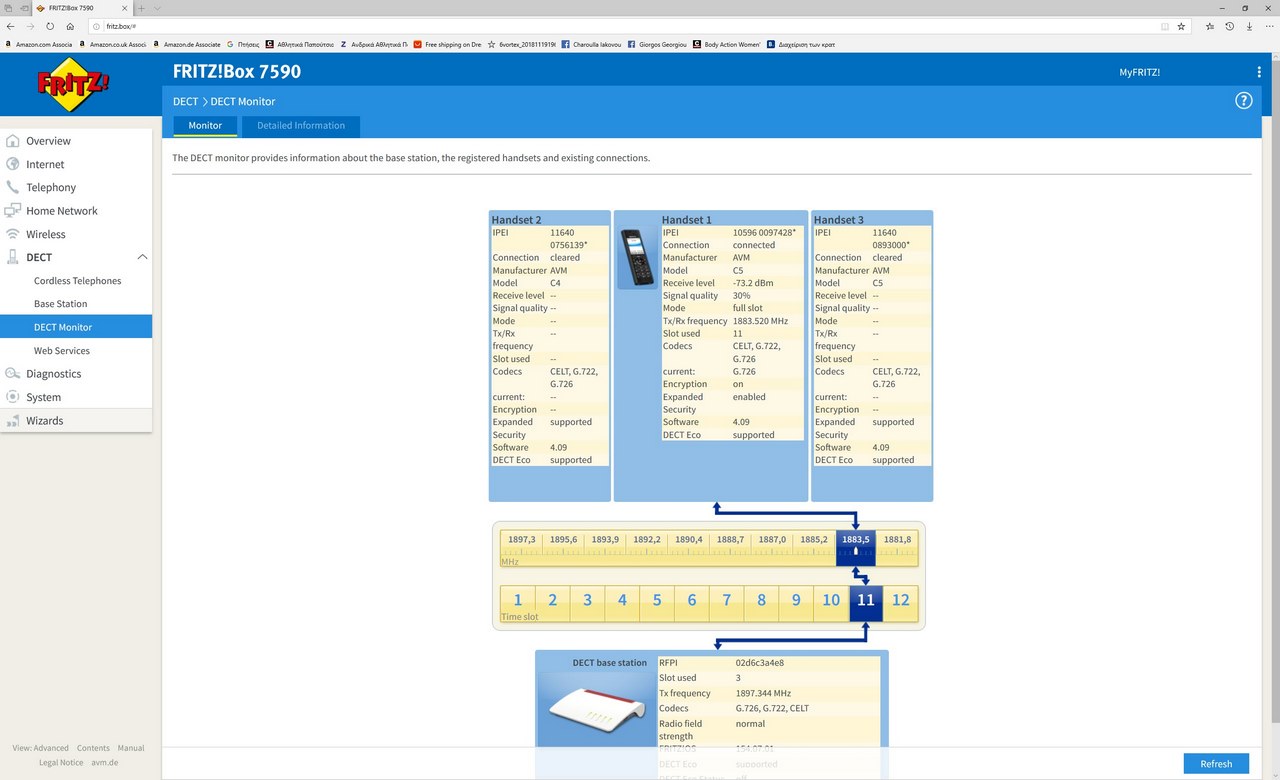Collapse the DECT menu chevron

pyautogui.click(x=142, y=257)
